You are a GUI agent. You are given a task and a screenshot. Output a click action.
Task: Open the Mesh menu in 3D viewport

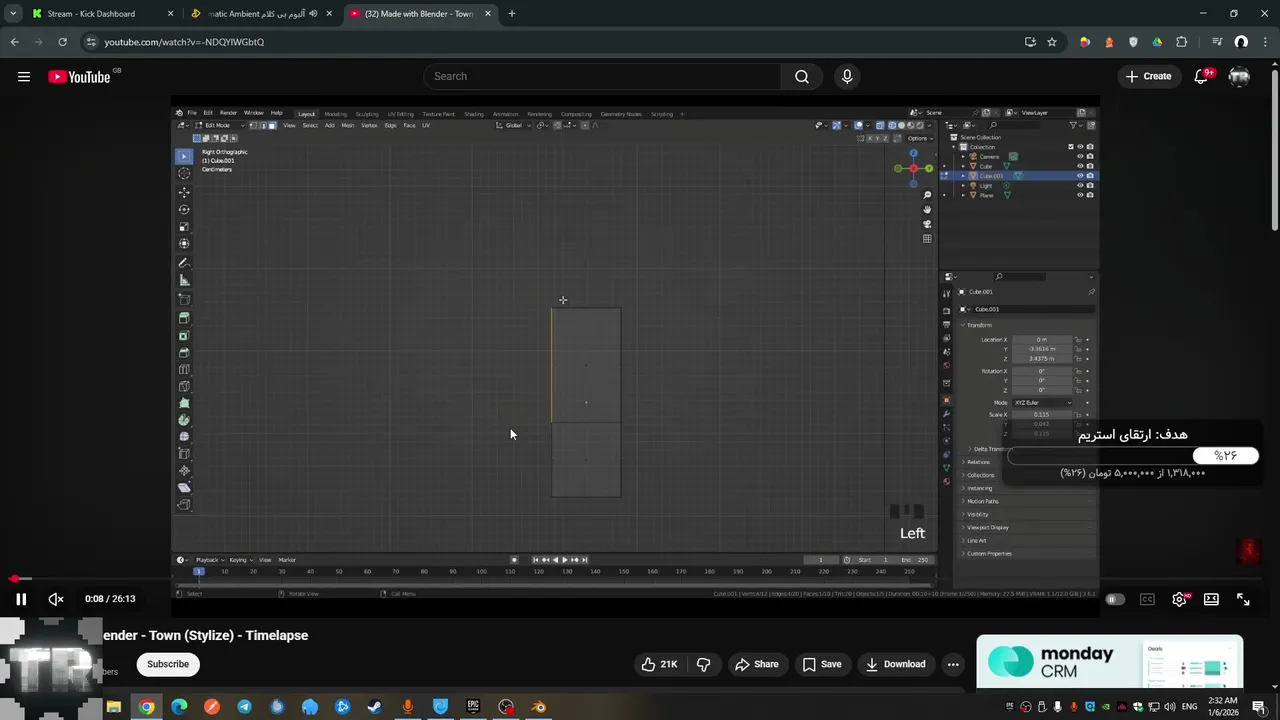(348, 125)
